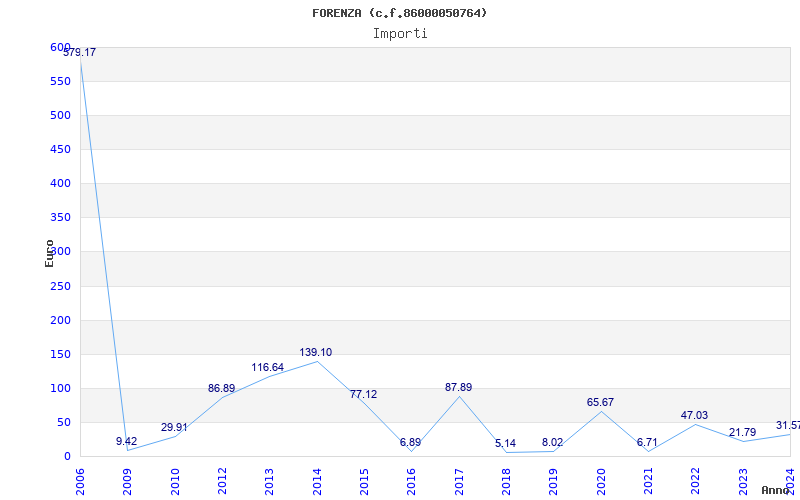Select the 31.57 data label

pos(788,426)
